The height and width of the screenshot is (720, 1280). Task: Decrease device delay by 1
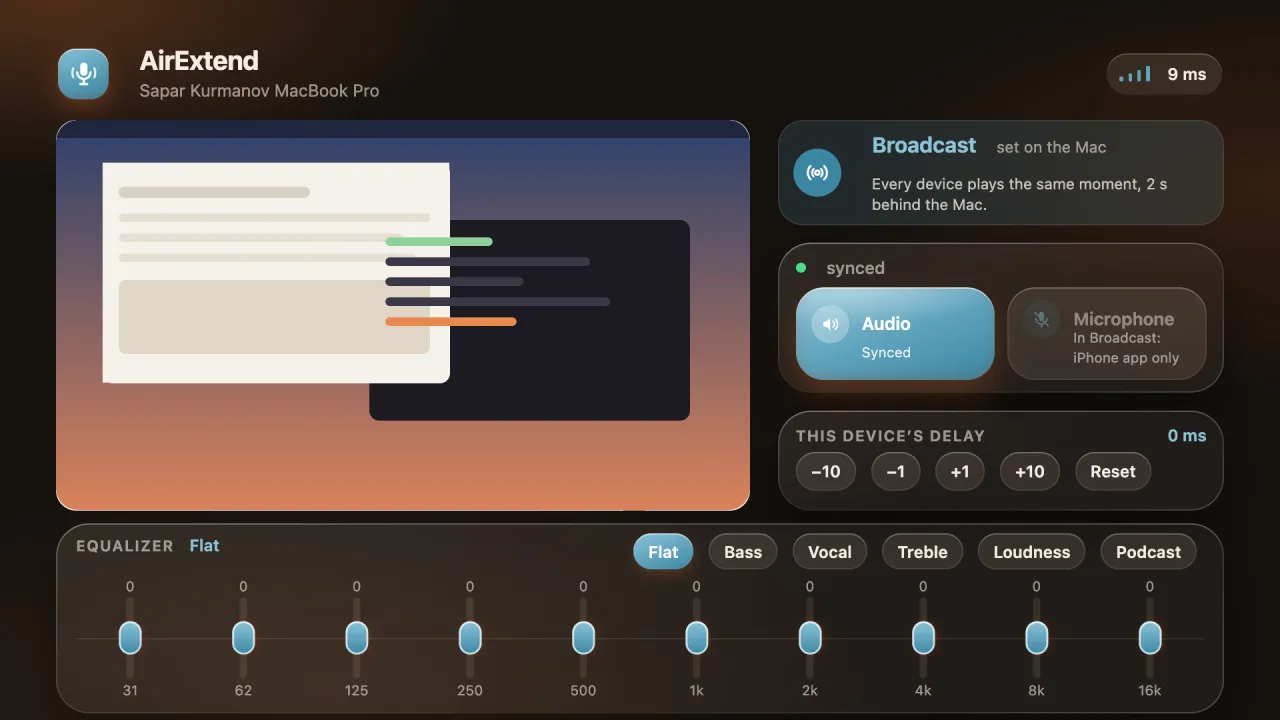click(896, 472)
